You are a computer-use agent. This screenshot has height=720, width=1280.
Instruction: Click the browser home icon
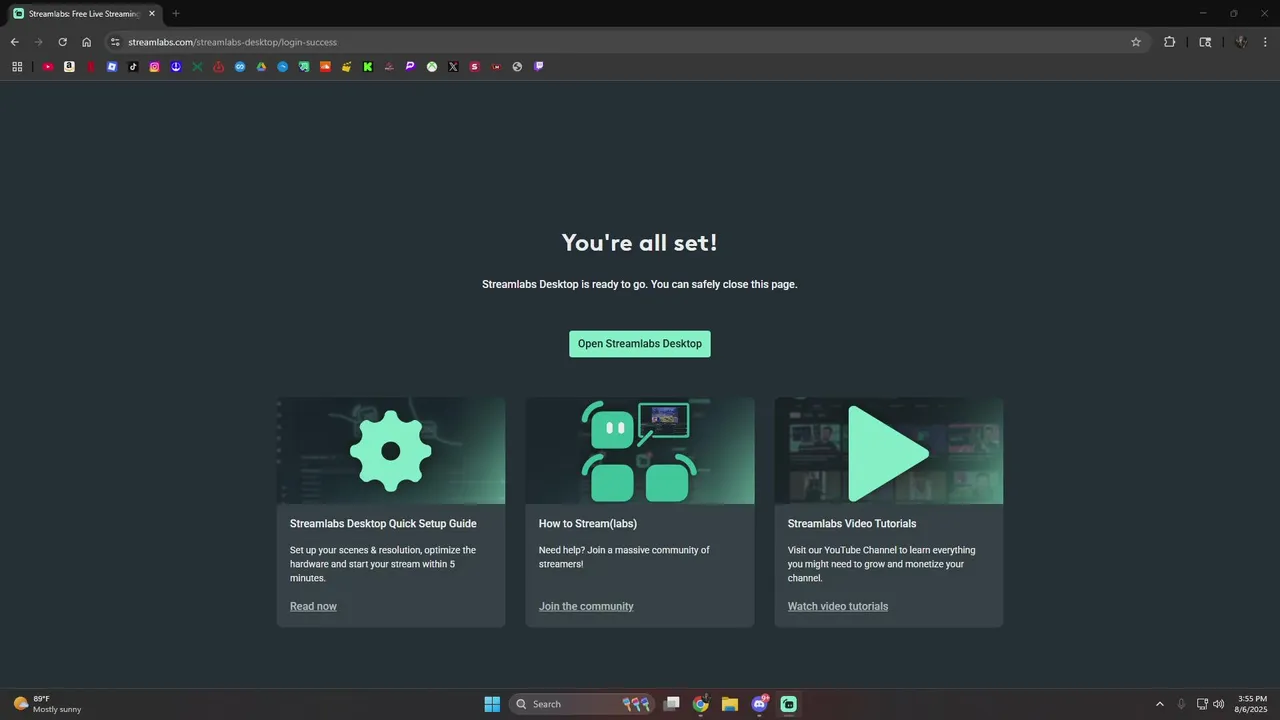pos(86,42)
